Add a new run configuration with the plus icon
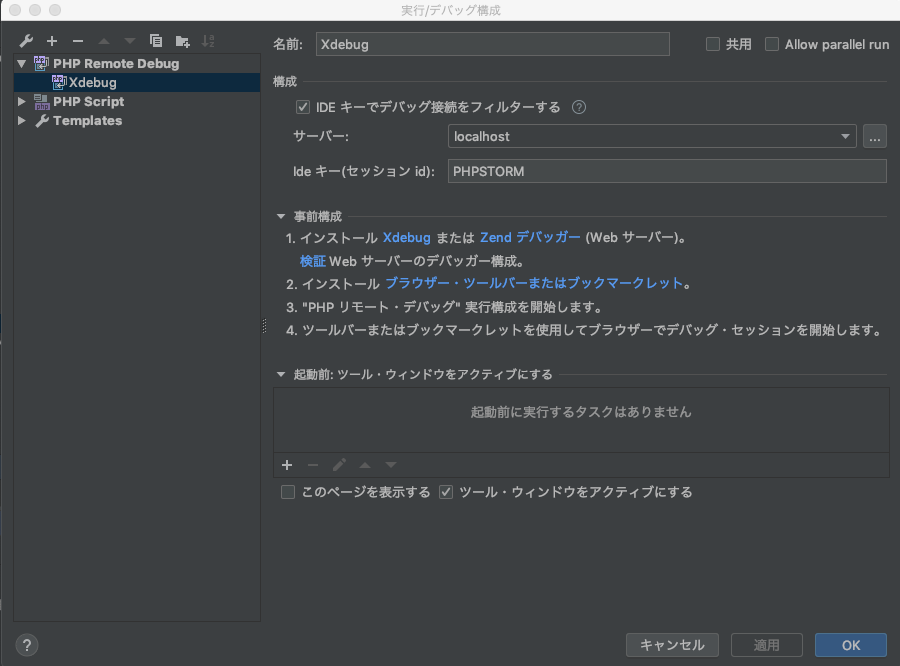The height and width of the screenshot is (666, 900). (51, 41)
